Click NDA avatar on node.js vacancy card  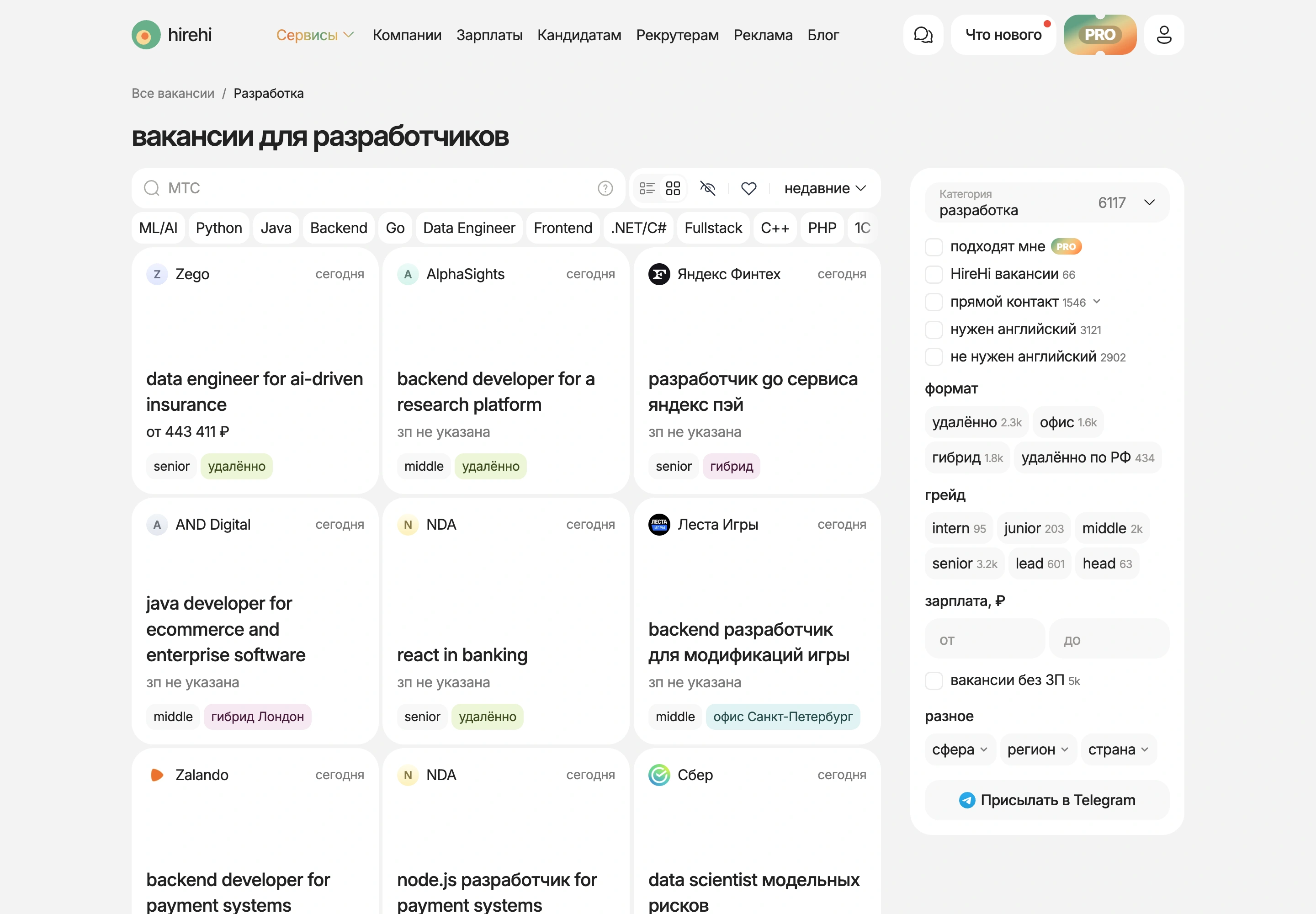(x=408, y=775)
